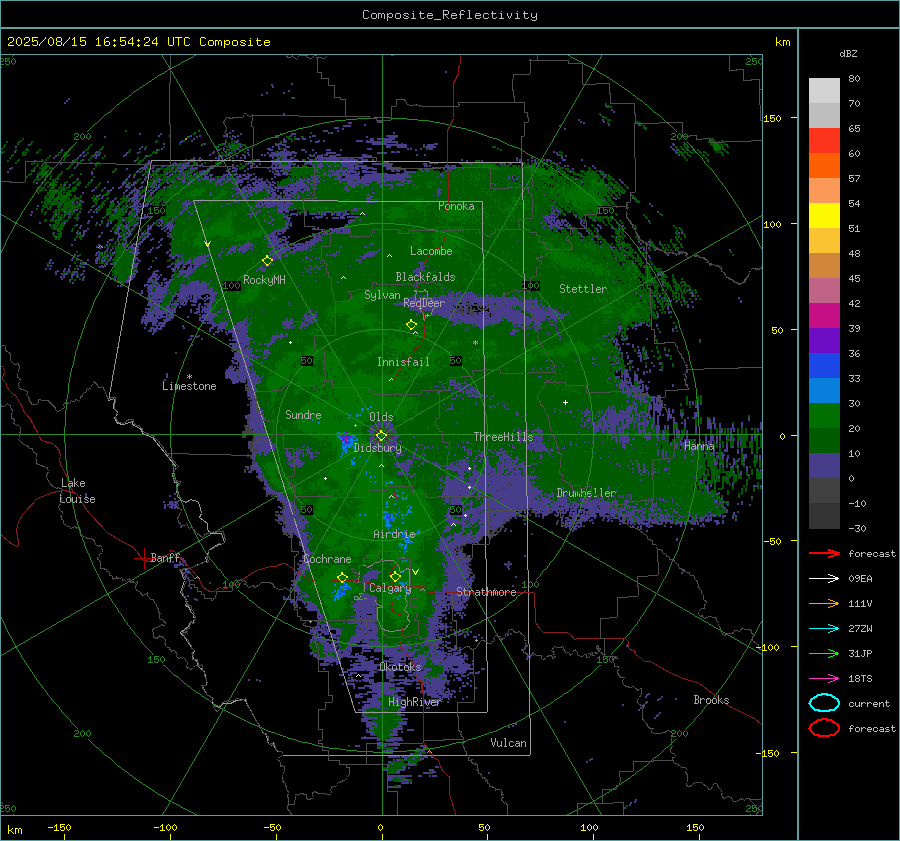Click the Innisfail city label
Screen dimensions: 900x841
[x=403, y=362]
